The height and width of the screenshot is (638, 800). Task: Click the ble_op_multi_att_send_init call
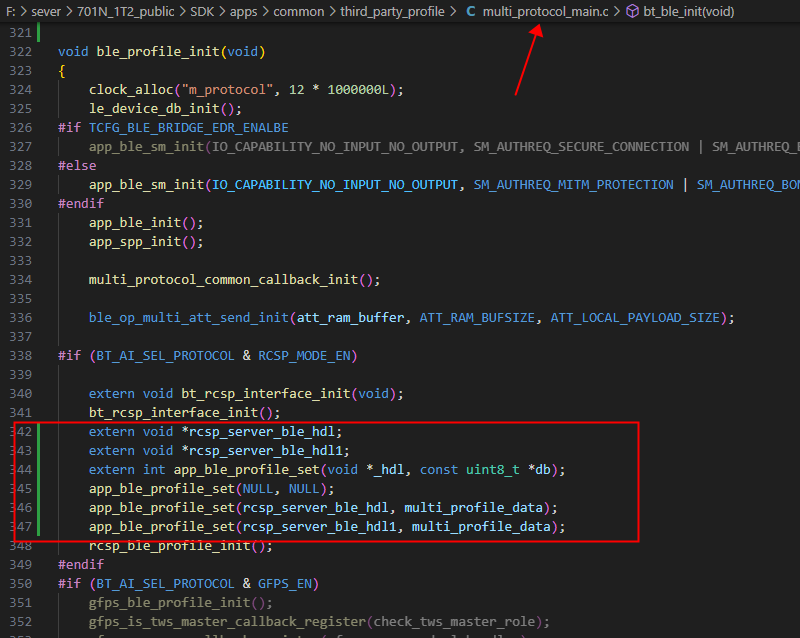[x=189, y=318]
